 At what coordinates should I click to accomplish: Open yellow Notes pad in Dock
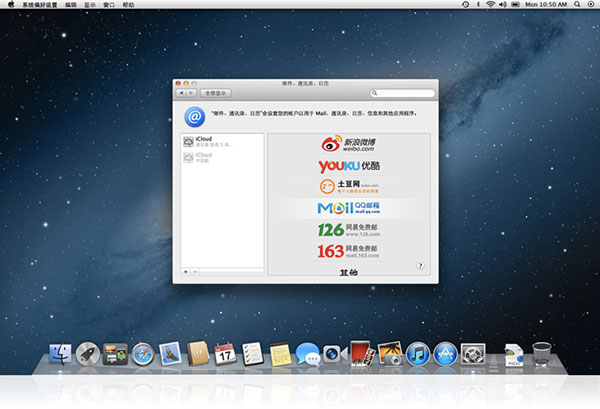click(x=280, y=354)
